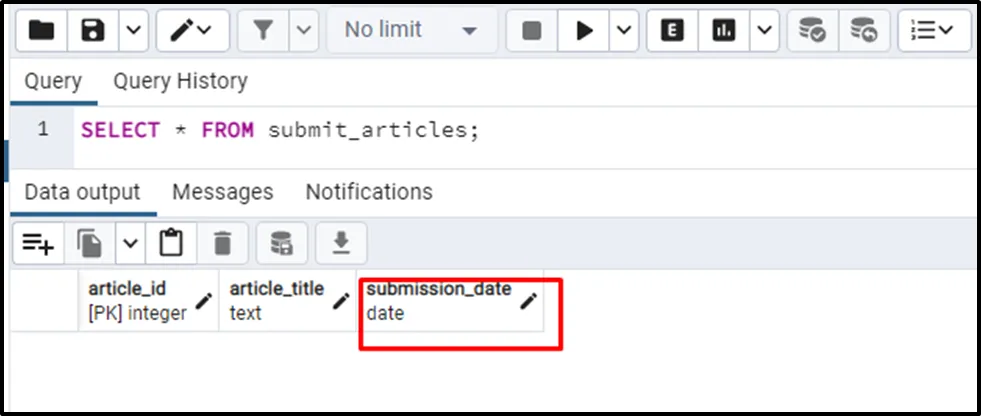Screen dimensions: 981x416
Task: Open the execute options dropdown arrow
Action: click(624, 31)
